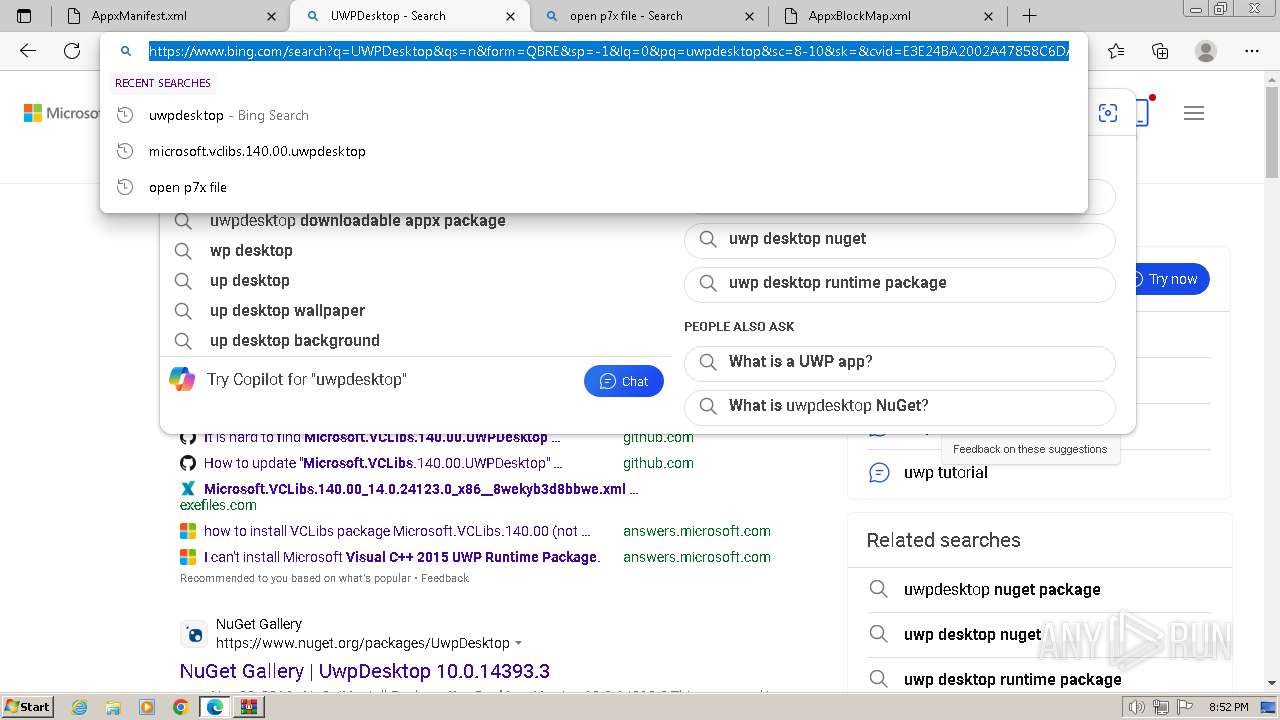Select recent search microsoft.vclibs.140.00.uwpdesktop
The width and height of the screenshot is (1280, 720).
(593, 151)
